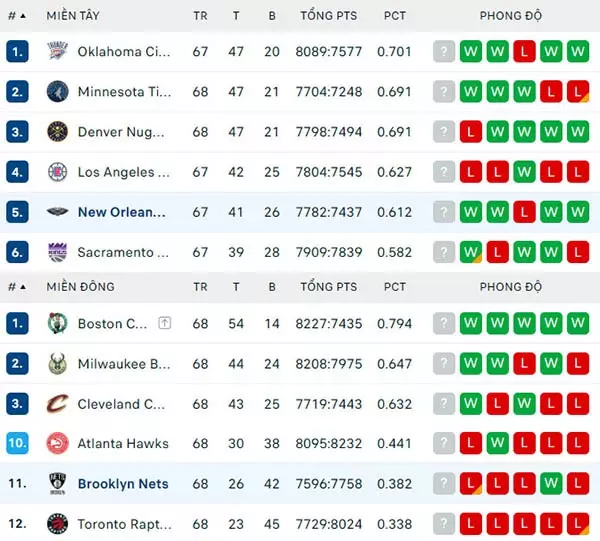Click the promotion arrow icon next to Boston
The image size is (600, 541).
tap(165, 323)
